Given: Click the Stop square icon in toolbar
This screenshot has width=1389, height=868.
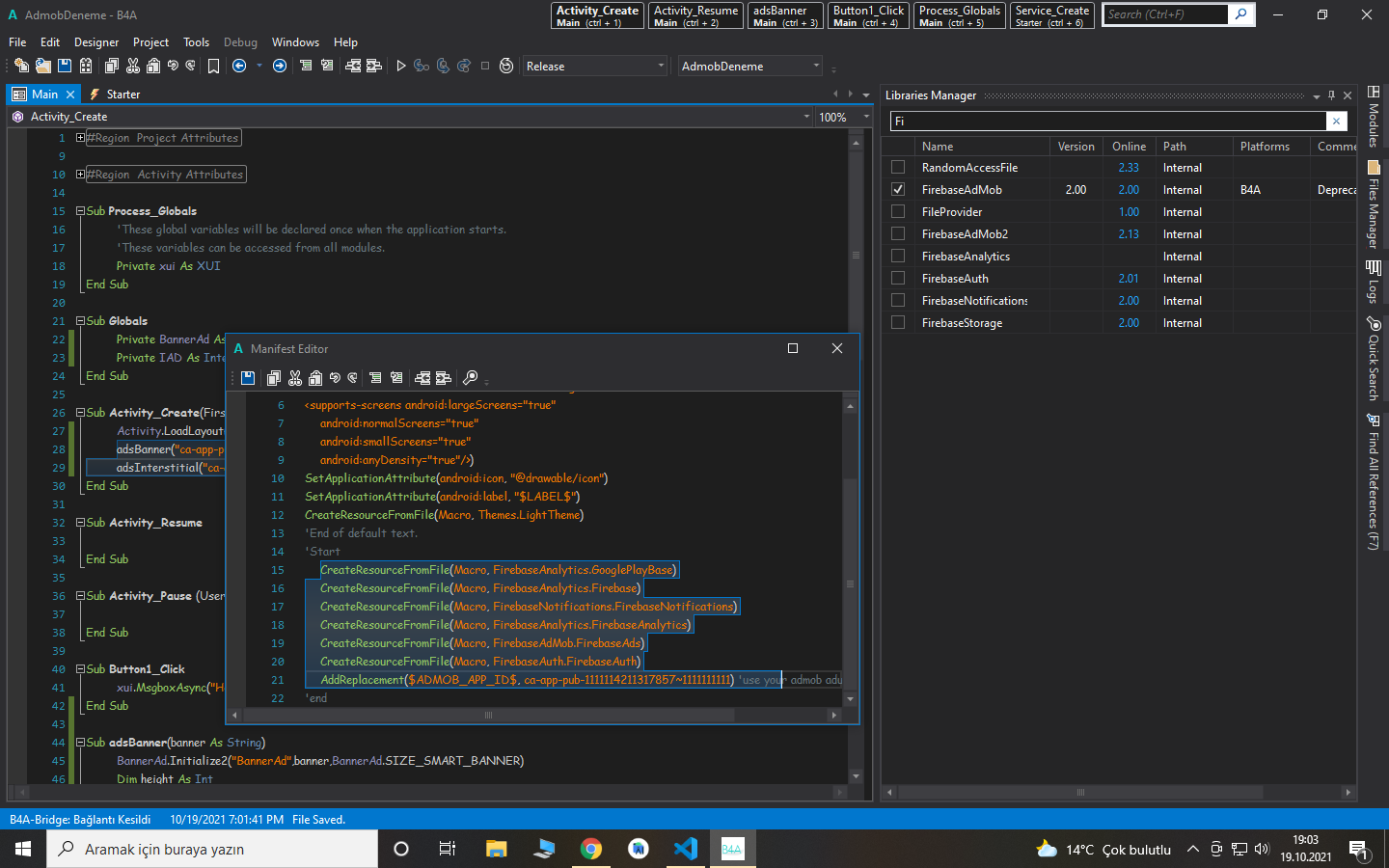Looking at the screenshot, I should [x=485, y=66].
